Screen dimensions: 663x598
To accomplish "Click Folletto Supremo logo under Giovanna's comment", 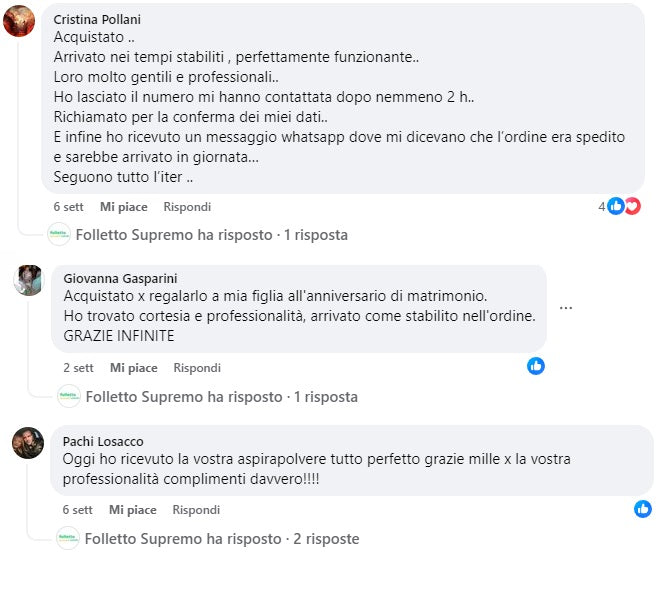I will click(x=68, y=396).
